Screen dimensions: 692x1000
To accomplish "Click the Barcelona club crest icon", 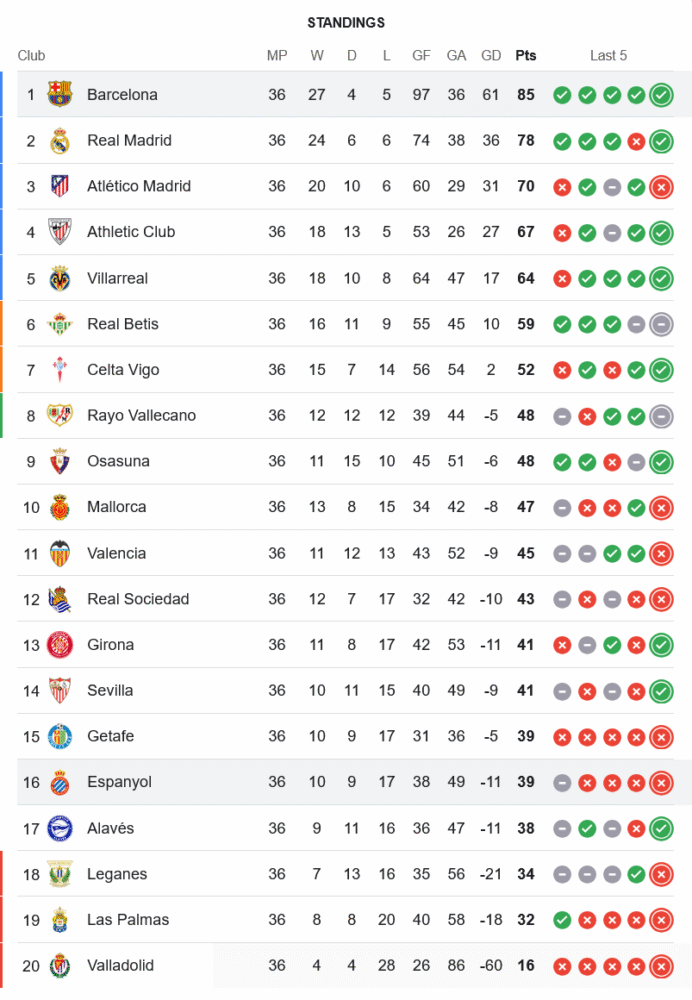I will pos(60,95).
